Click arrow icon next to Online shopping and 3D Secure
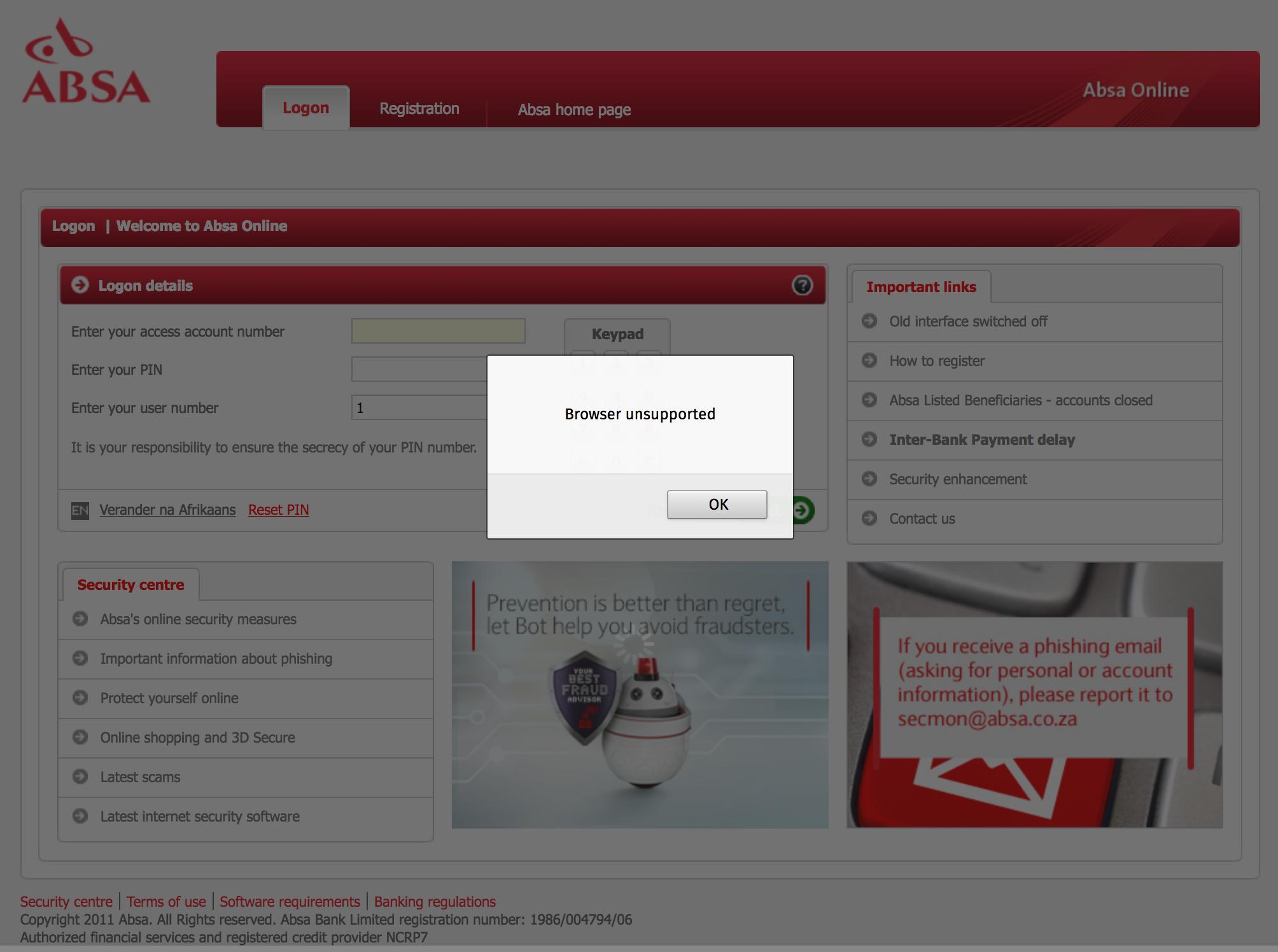Viewport: 1278px width, 952px height. click(80, 737)
